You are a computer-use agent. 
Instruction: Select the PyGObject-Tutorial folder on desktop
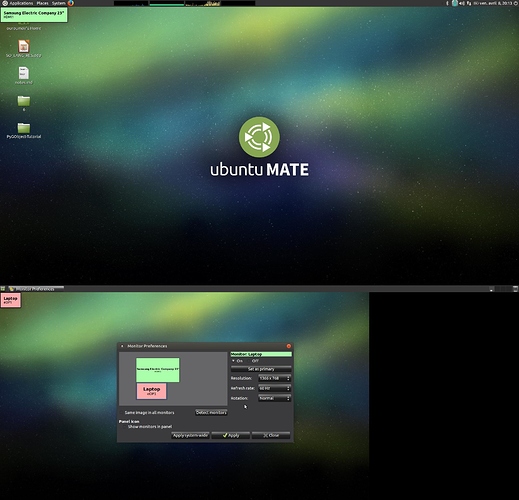24,130
